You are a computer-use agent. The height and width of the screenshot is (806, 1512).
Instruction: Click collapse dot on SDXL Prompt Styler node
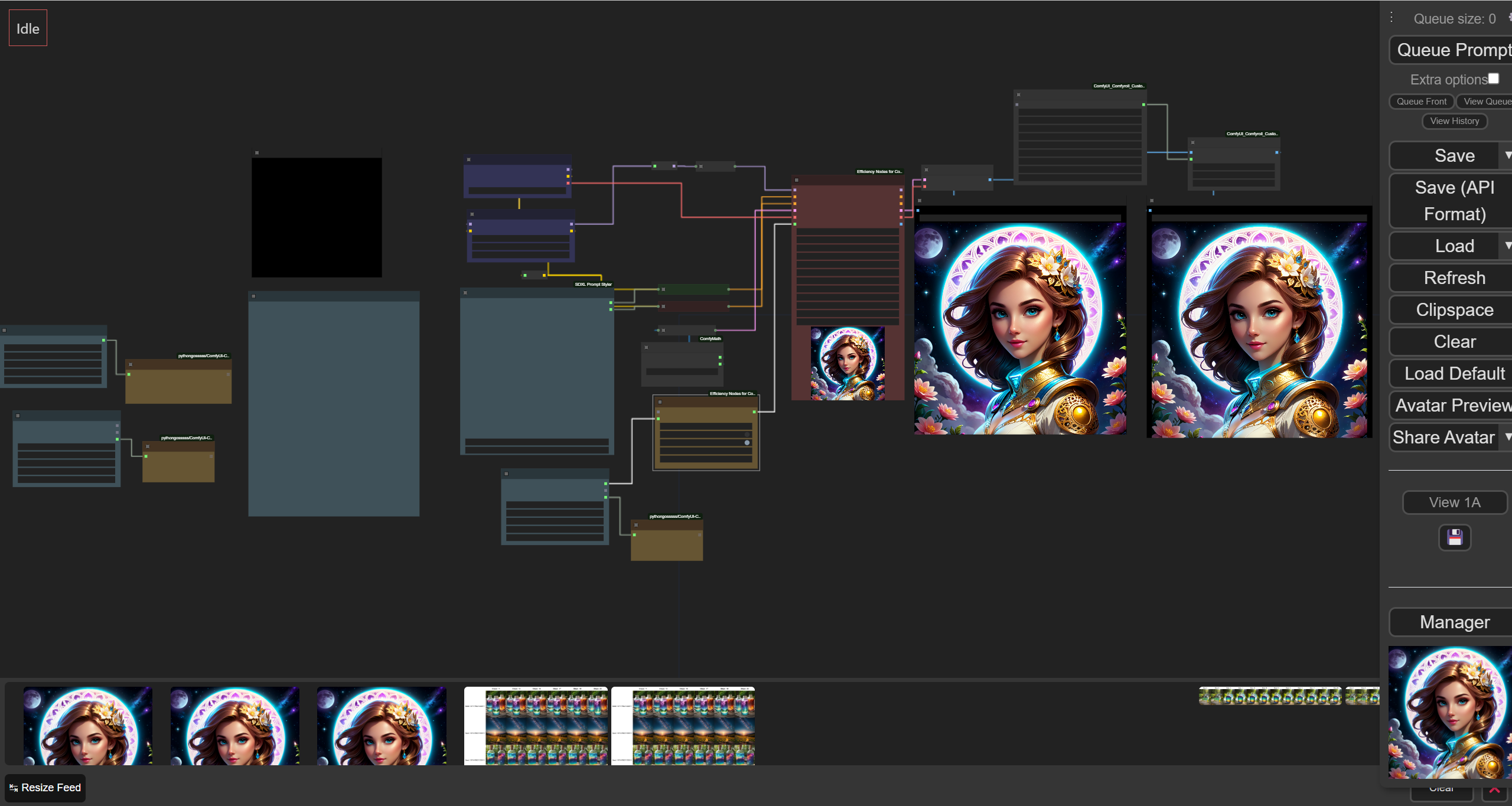click(x=465, y=293)
